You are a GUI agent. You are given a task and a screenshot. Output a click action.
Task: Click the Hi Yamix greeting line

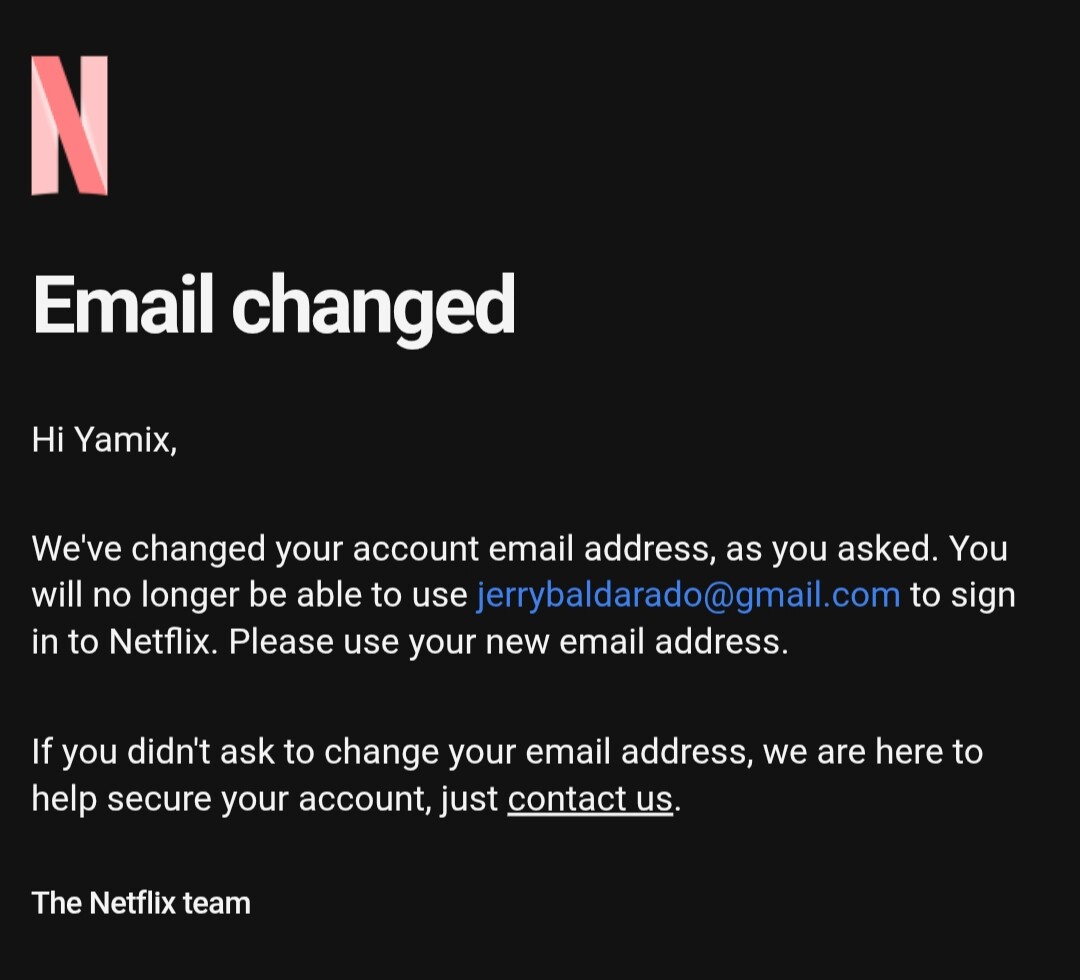pyautogui.click(x=105, y=439)
